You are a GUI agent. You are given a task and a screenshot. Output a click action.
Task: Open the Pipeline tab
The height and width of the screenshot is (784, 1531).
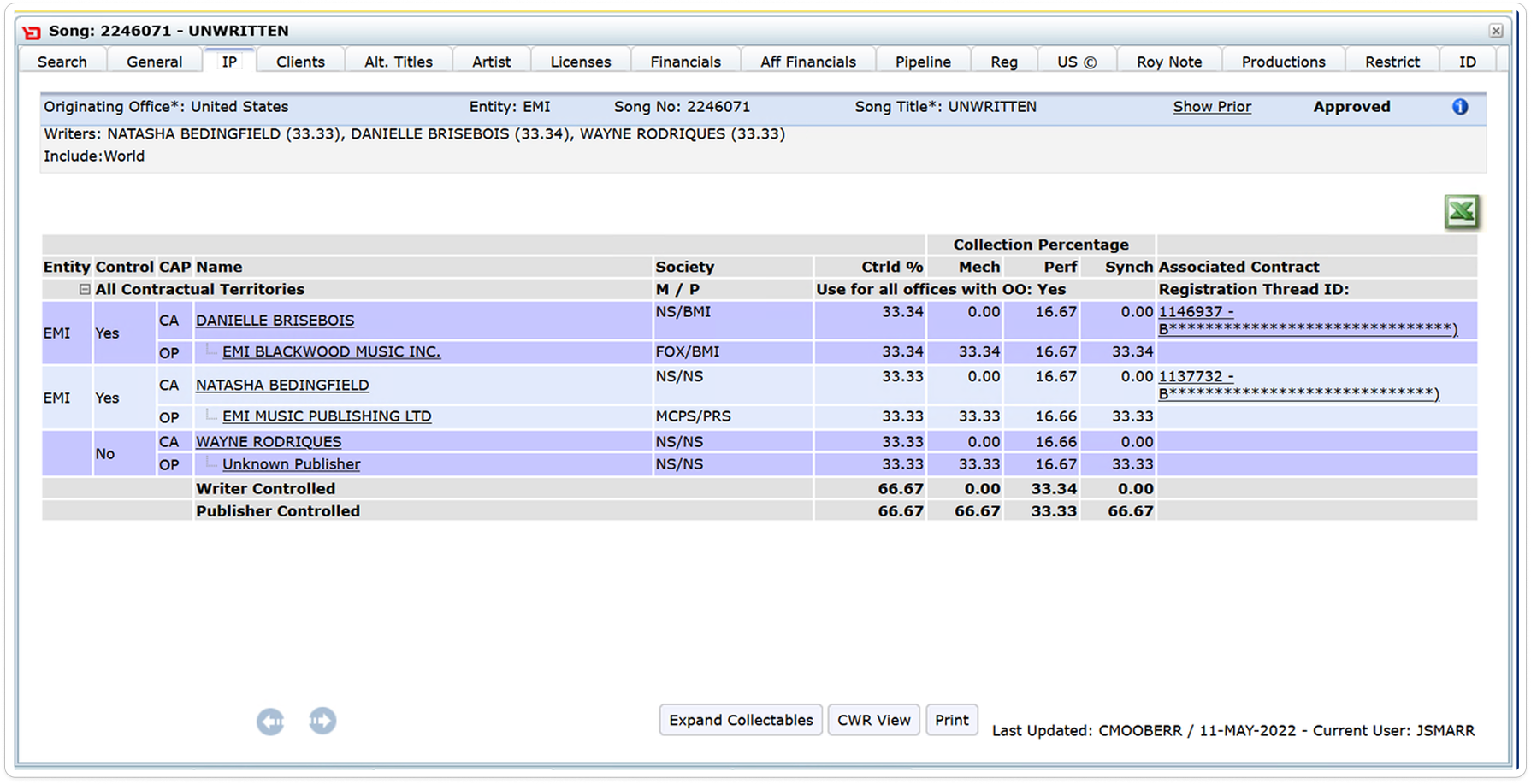(923, 62)
